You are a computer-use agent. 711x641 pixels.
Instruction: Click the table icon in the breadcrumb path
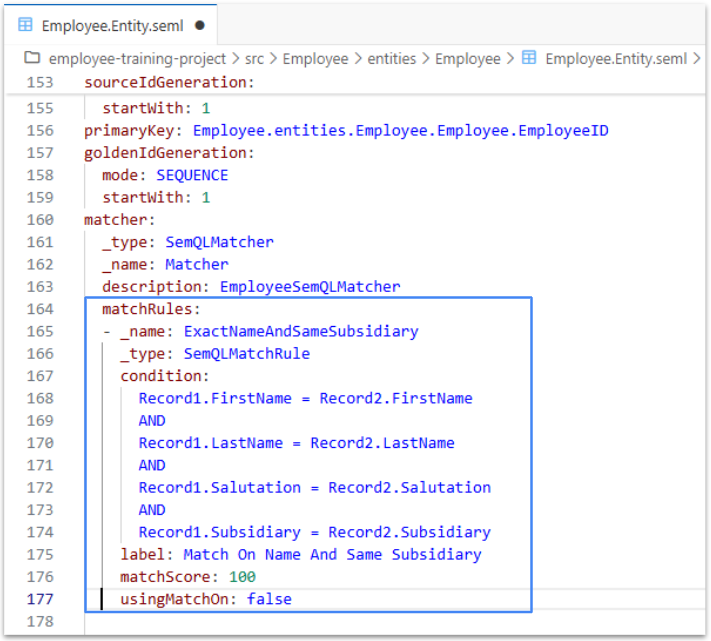(x=530, y=59)
